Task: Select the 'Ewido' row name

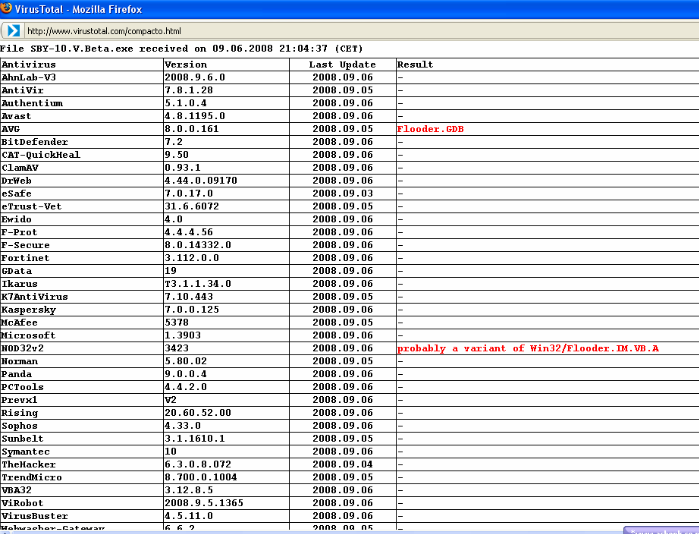Action: tap(16, 219)
